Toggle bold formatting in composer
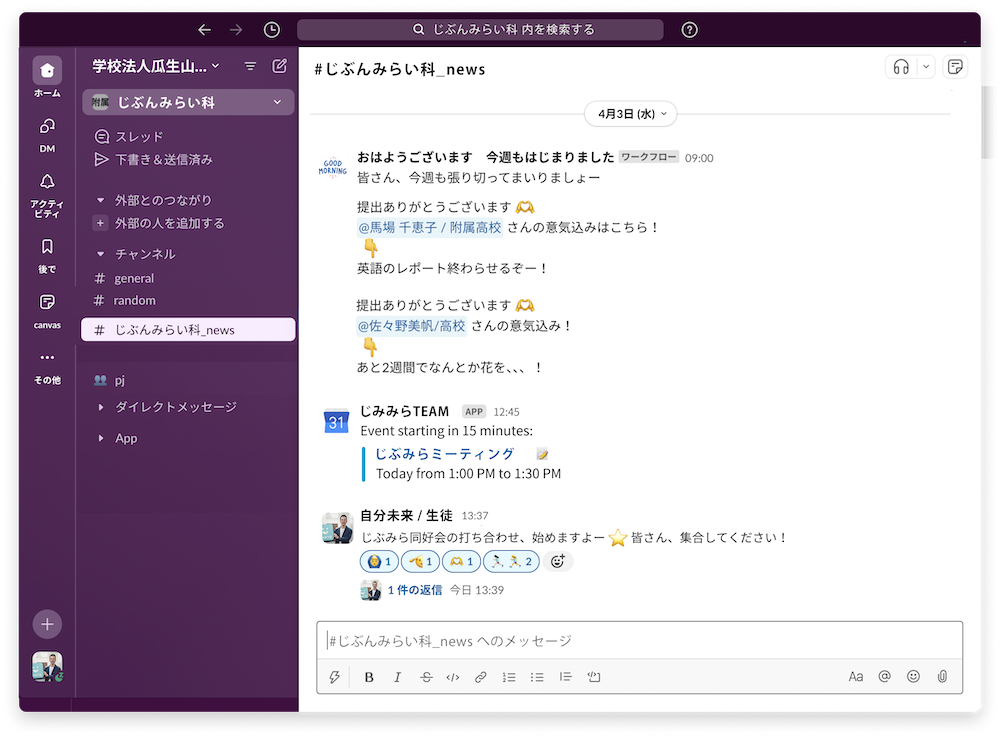 pyautogui.click(x=369, y=677)
